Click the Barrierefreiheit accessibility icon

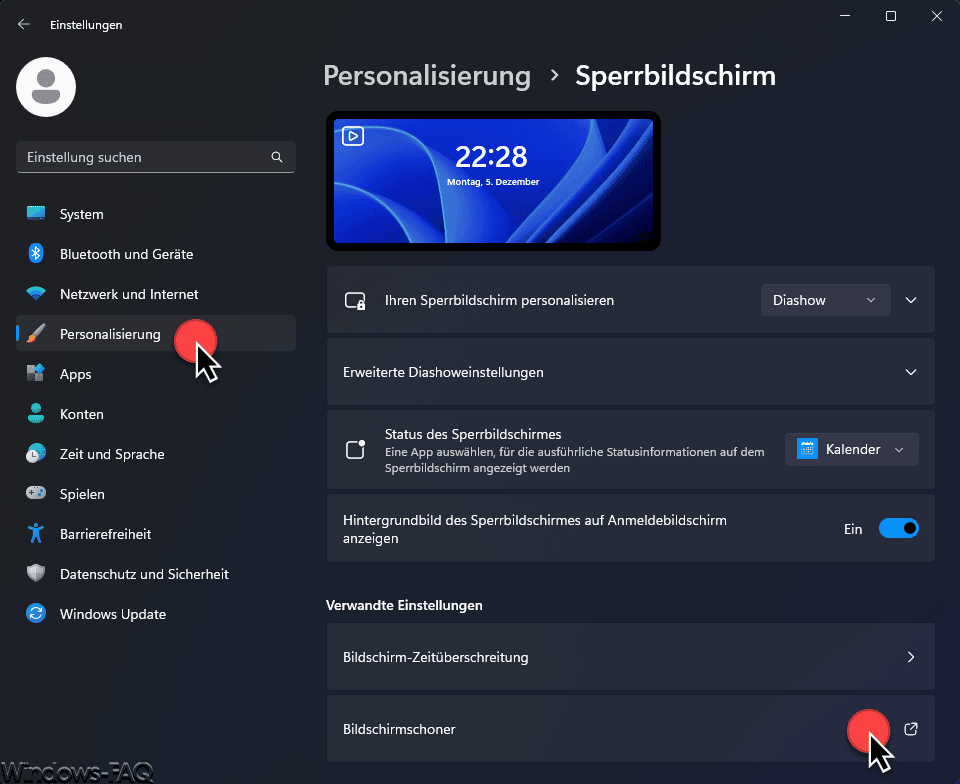(36, 534)
